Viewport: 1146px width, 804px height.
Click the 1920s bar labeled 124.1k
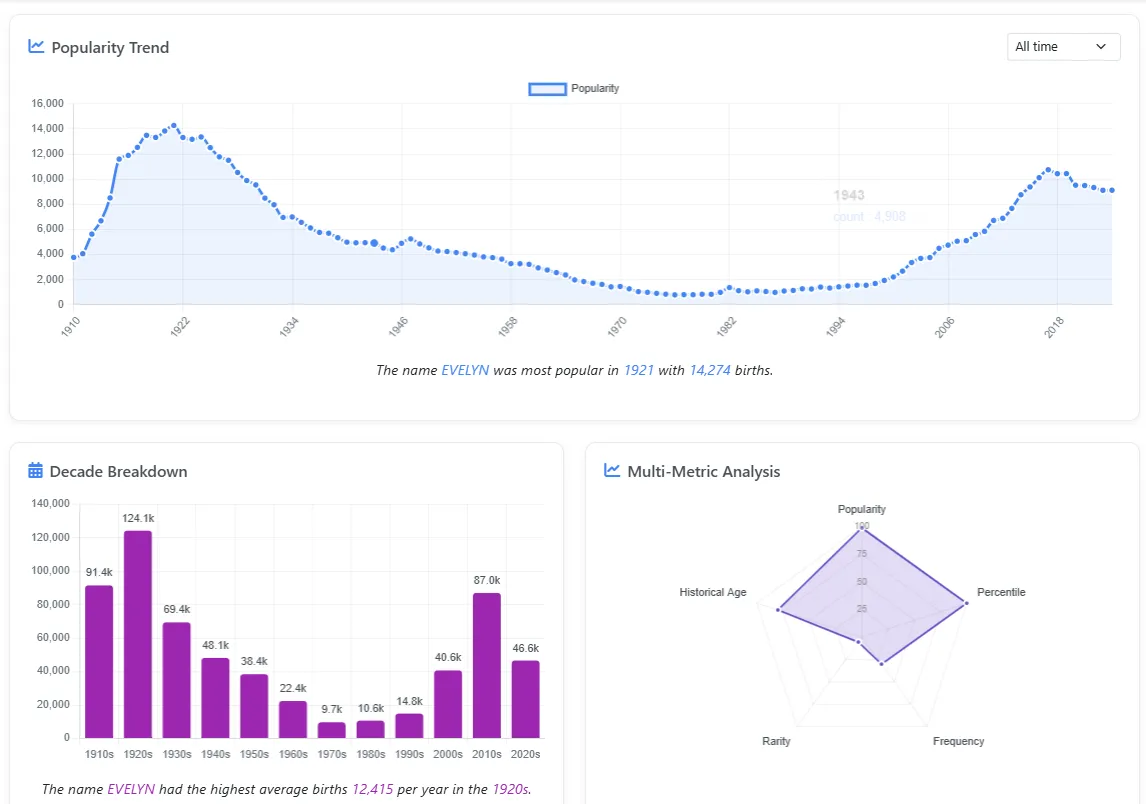pyautogui.click(x=138, y=633)
